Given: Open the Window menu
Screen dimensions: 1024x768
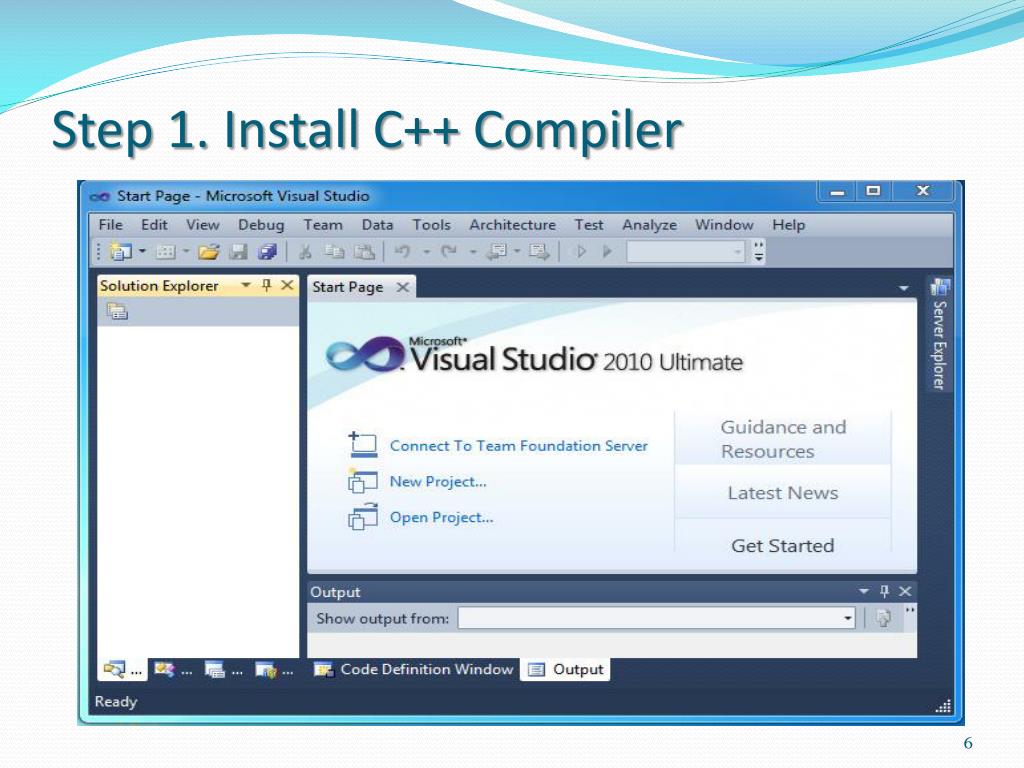Looking at the screenshot, I should tap(724, 225).
